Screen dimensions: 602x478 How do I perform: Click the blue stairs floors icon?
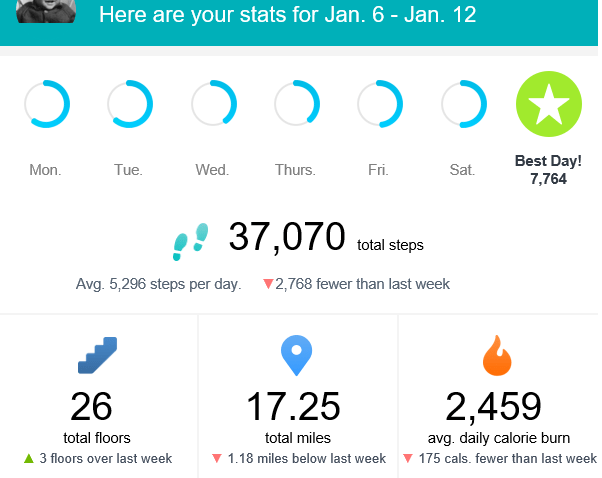98,357
